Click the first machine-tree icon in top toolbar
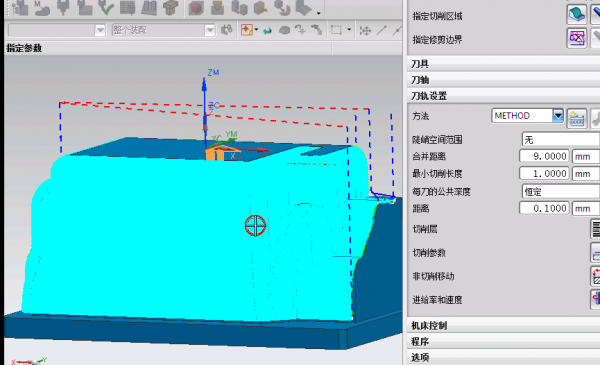The height and width of the screenshot is (365, 600). [x=20, y=8]
